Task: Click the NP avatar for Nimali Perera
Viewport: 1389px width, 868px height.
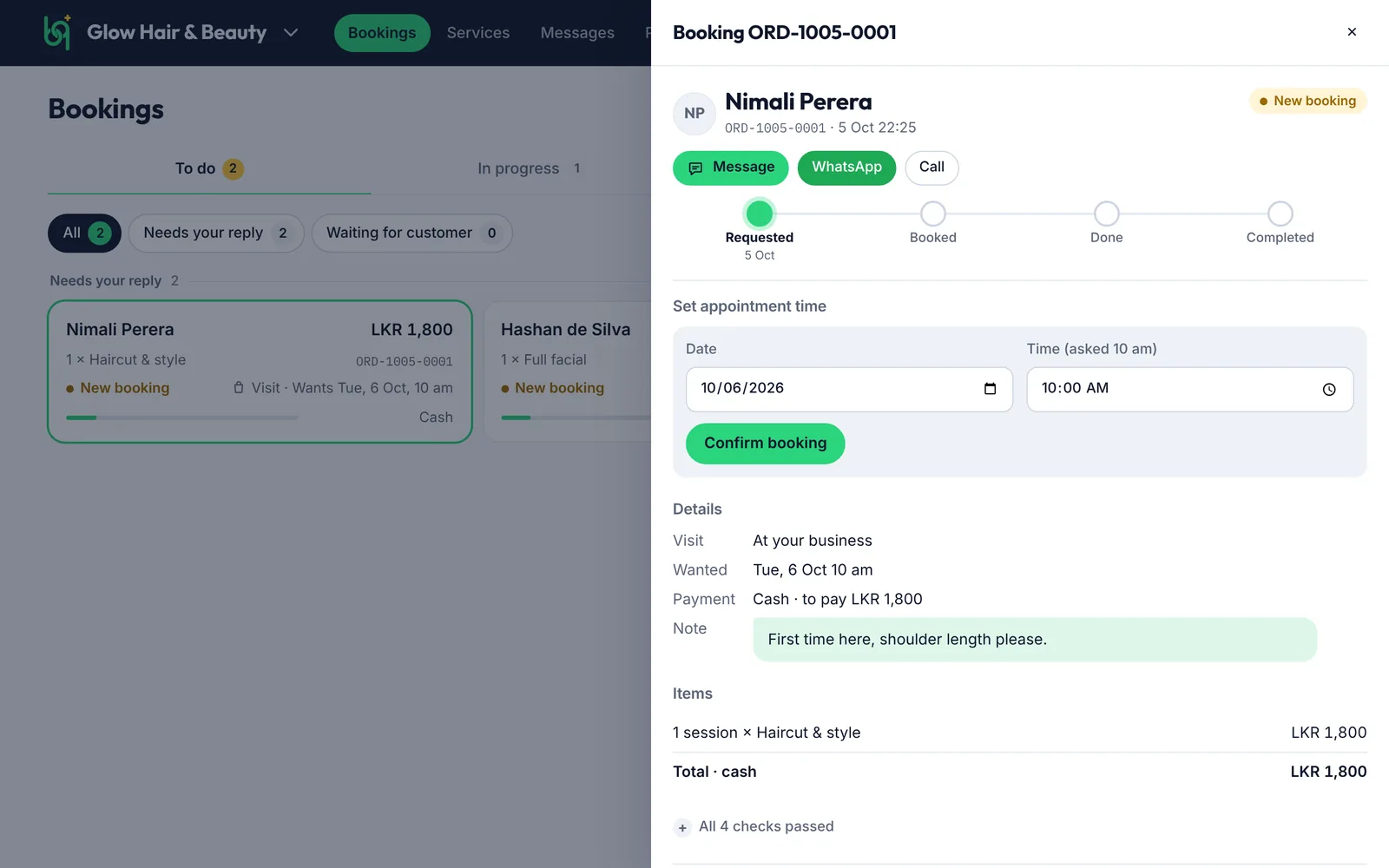Action: pyautogui.click(x=694, y=114)
